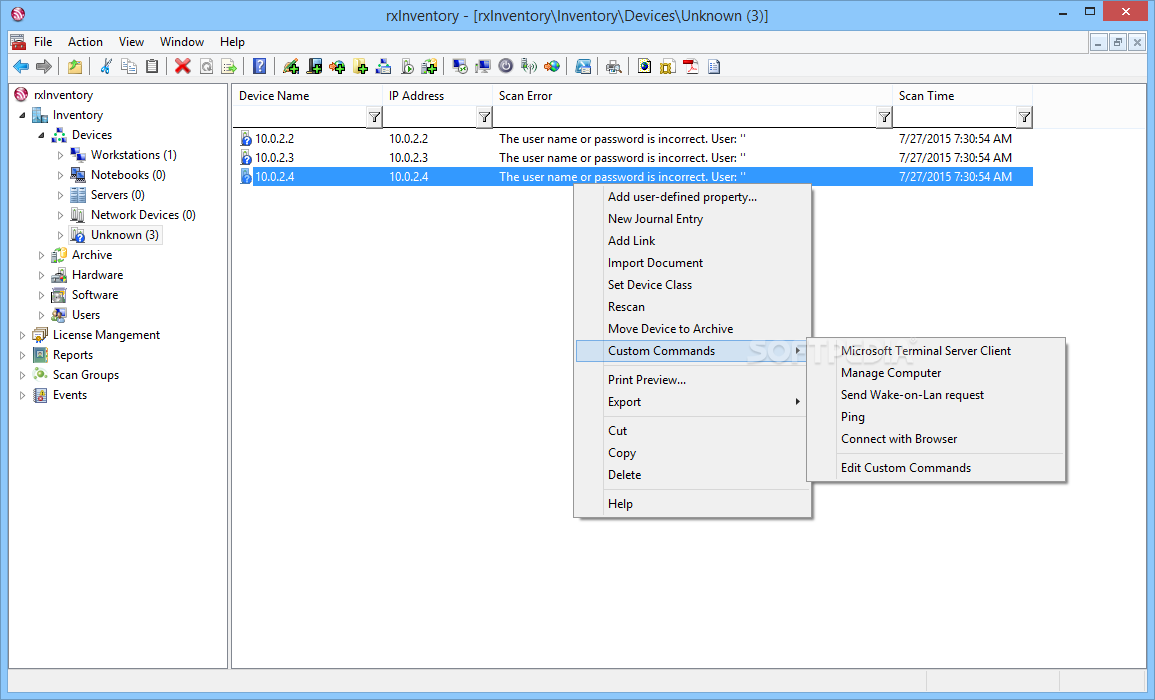Click the Print preview toolbar icon
1155x700 pixels.
[x=613, y=67]
